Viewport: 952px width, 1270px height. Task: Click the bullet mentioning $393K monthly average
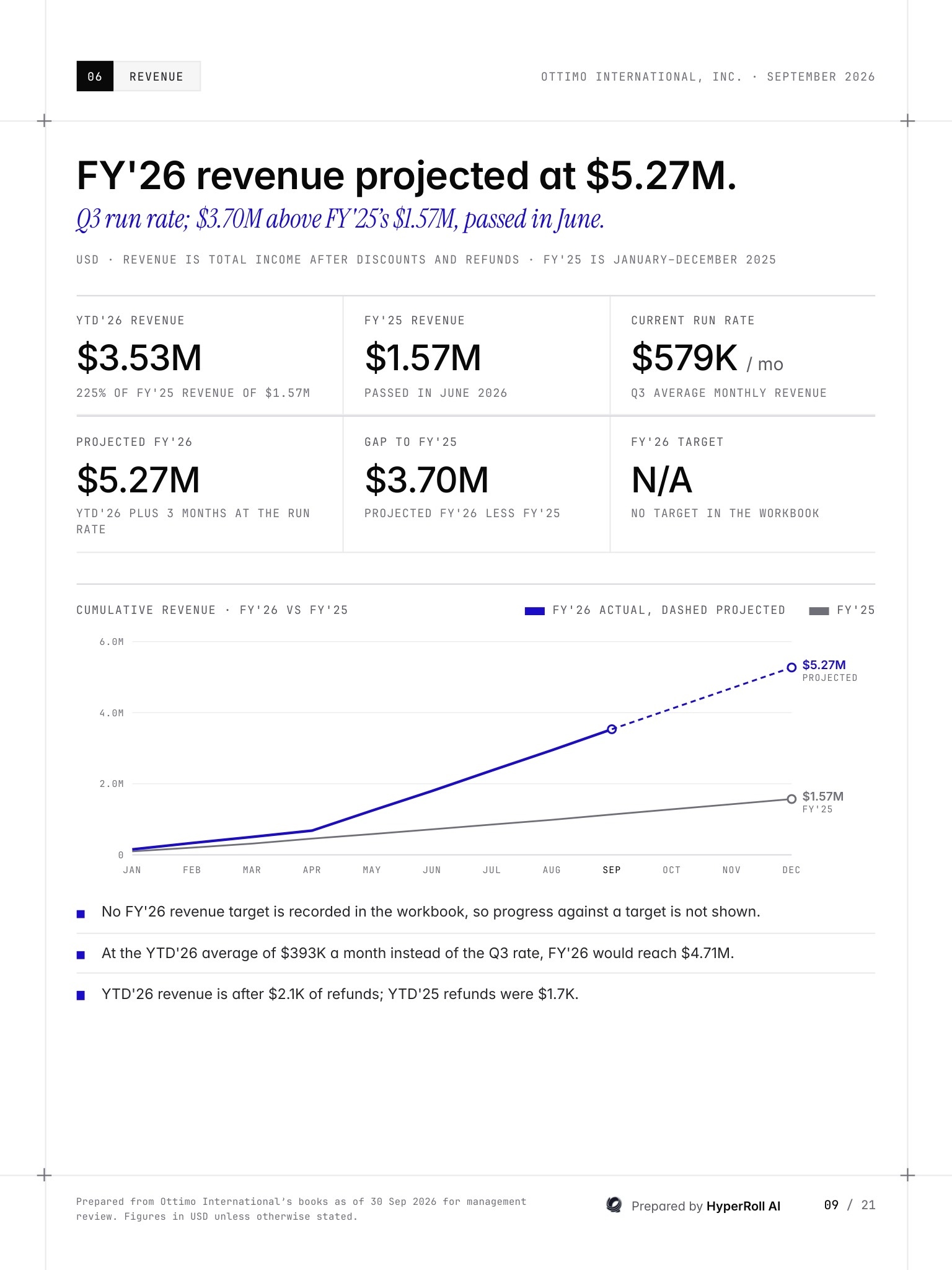pos(418,953)
